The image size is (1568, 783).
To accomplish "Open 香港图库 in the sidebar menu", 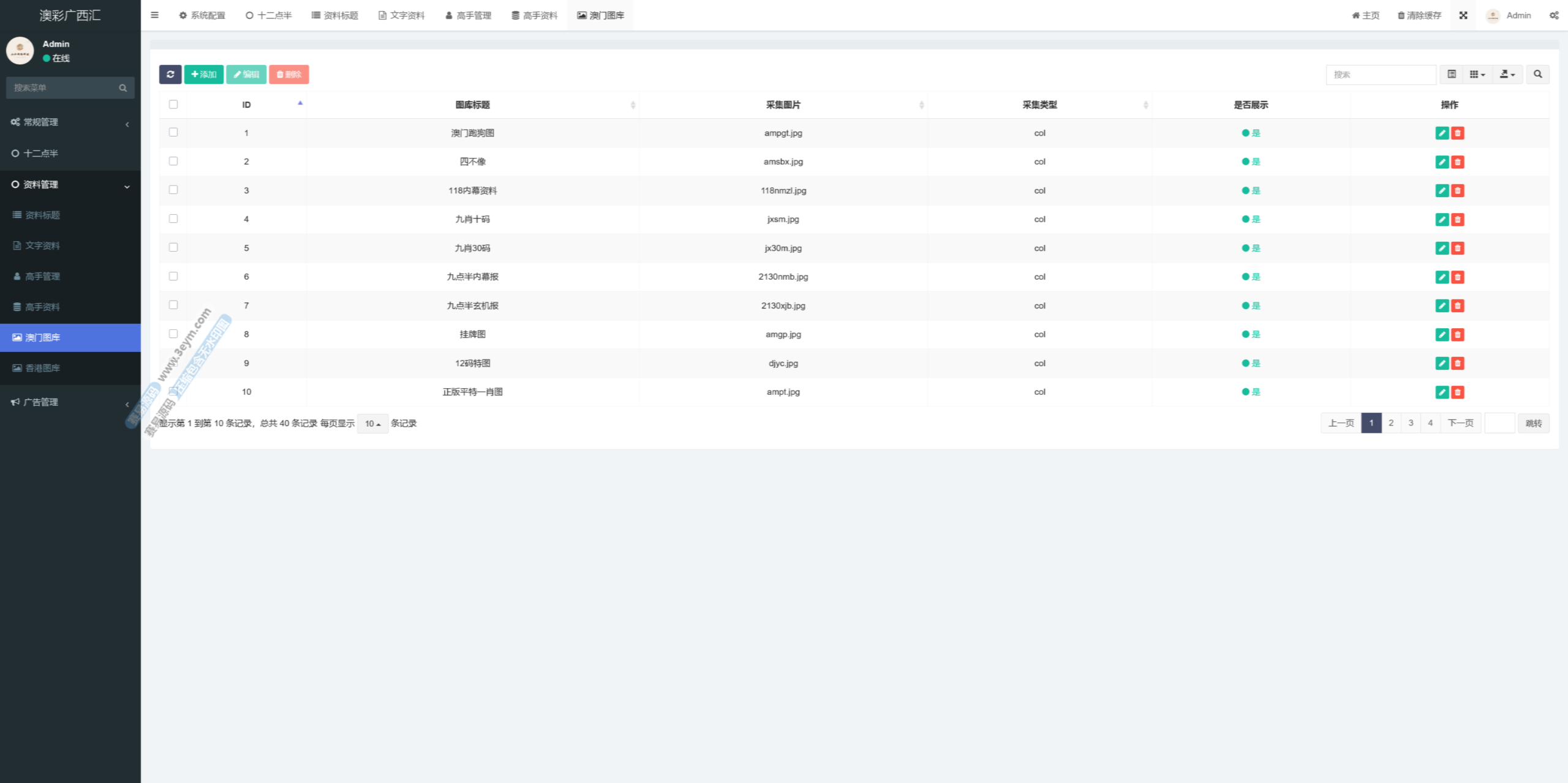I will 43,368.
